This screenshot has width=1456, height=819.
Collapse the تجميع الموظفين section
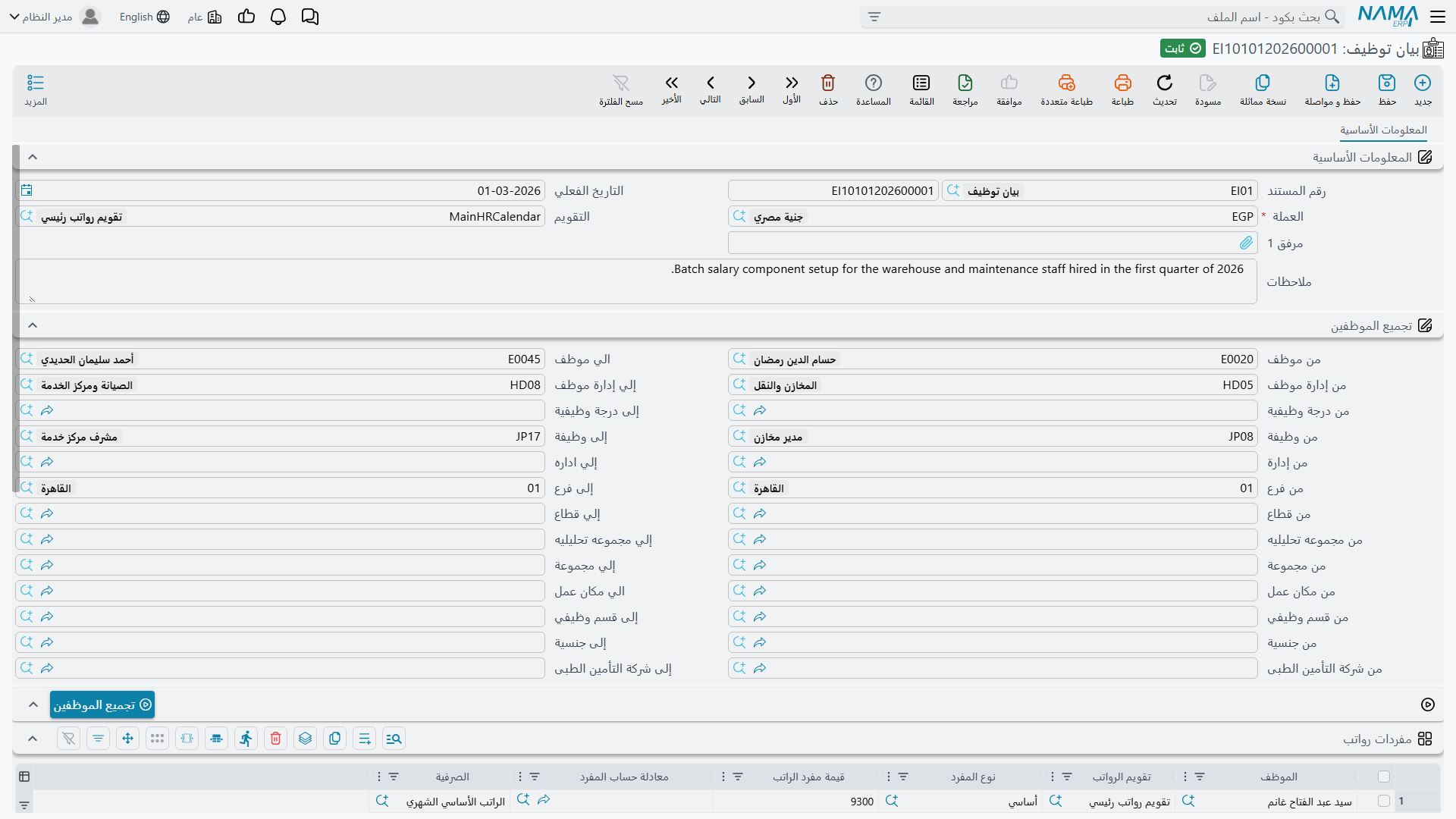point(33,325)
